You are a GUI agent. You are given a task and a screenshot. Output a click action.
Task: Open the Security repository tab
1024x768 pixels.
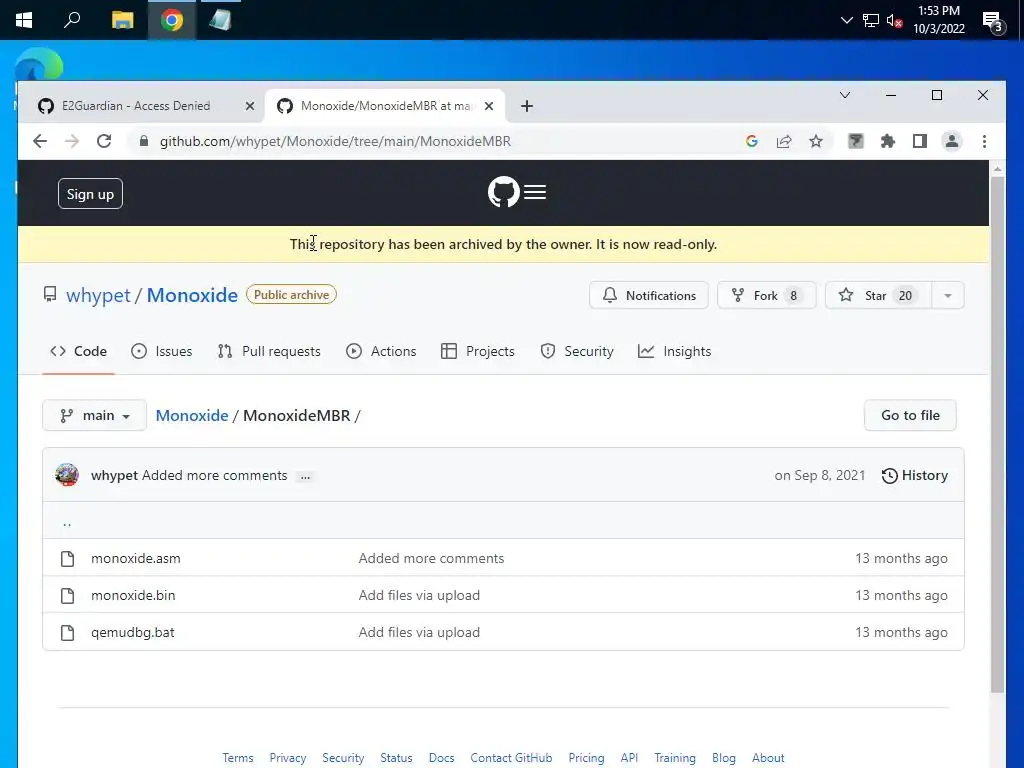(x=577, y=351)
